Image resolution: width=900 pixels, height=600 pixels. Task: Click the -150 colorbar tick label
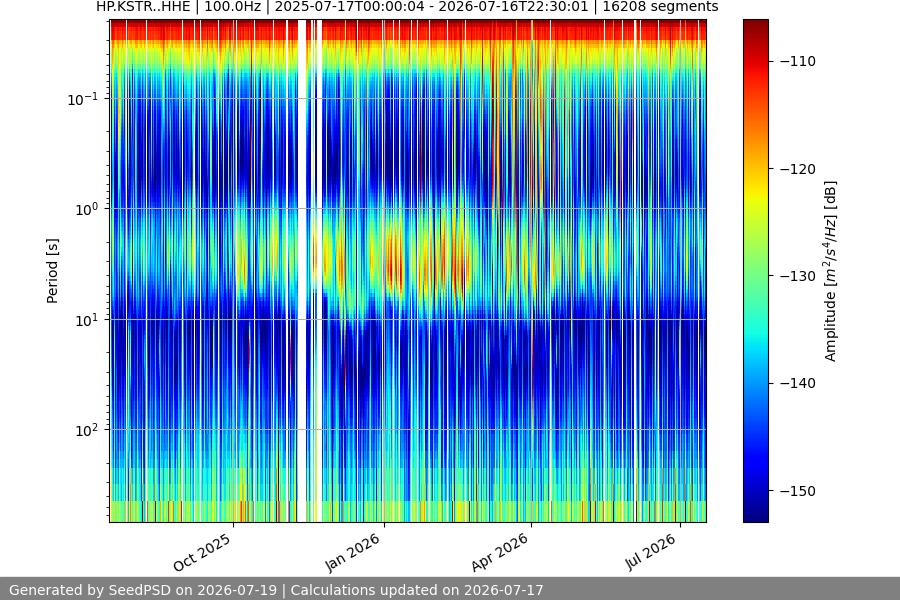(798, 491)
